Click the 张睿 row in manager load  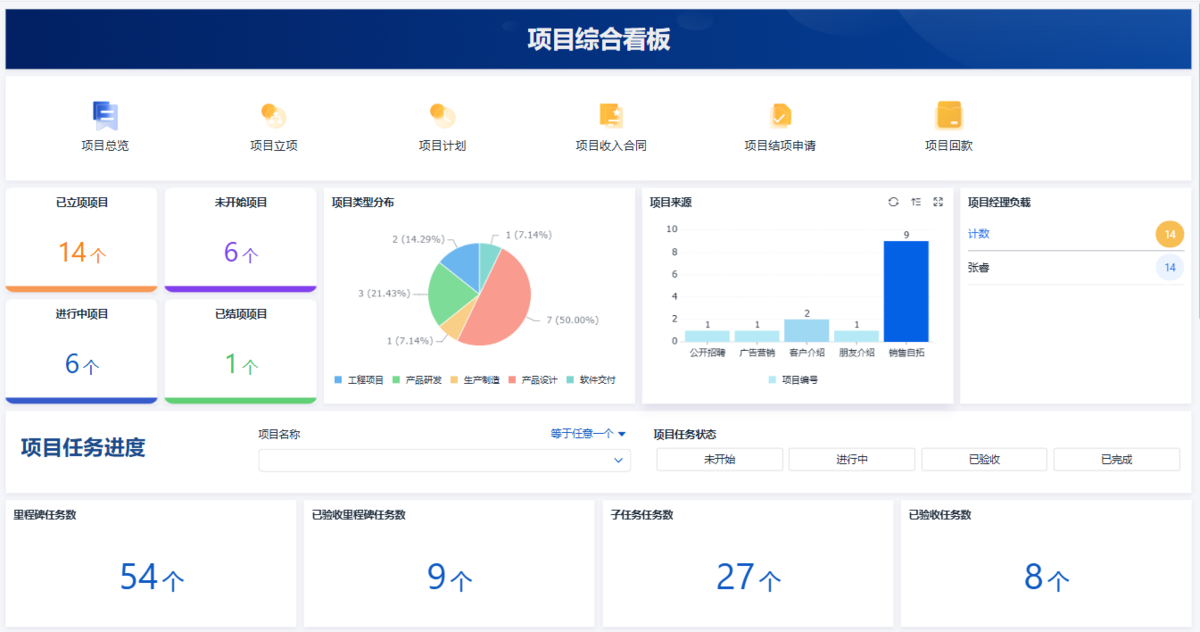pos(1076,268)
